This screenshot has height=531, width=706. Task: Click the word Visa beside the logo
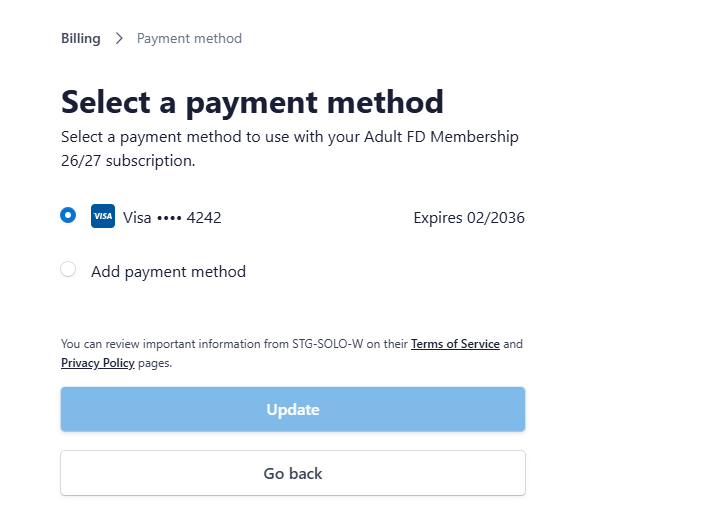137,217
